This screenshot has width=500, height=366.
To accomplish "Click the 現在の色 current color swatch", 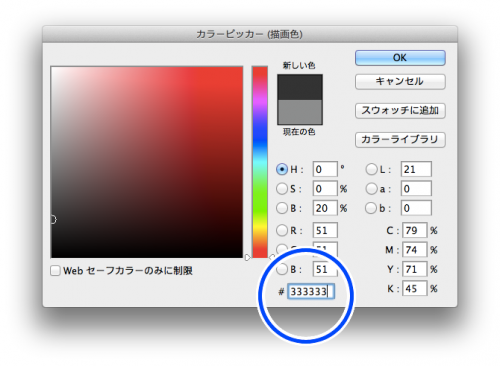I will (300, 112).
